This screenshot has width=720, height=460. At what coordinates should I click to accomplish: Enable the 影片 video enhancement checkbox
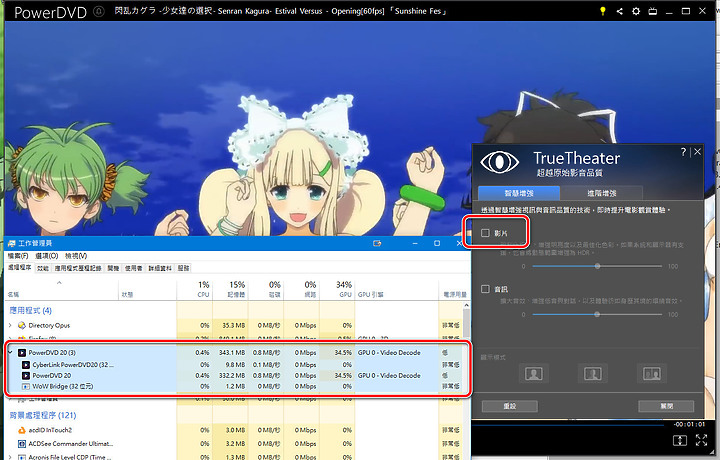point(485,233)
